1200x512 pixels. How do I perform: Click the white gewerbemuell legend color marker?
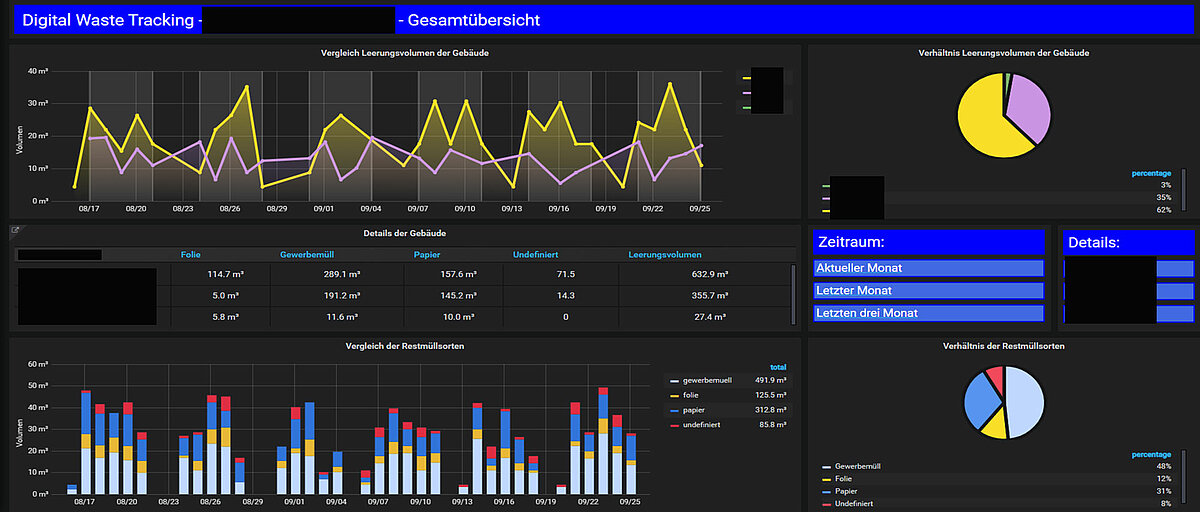[673, 381]
